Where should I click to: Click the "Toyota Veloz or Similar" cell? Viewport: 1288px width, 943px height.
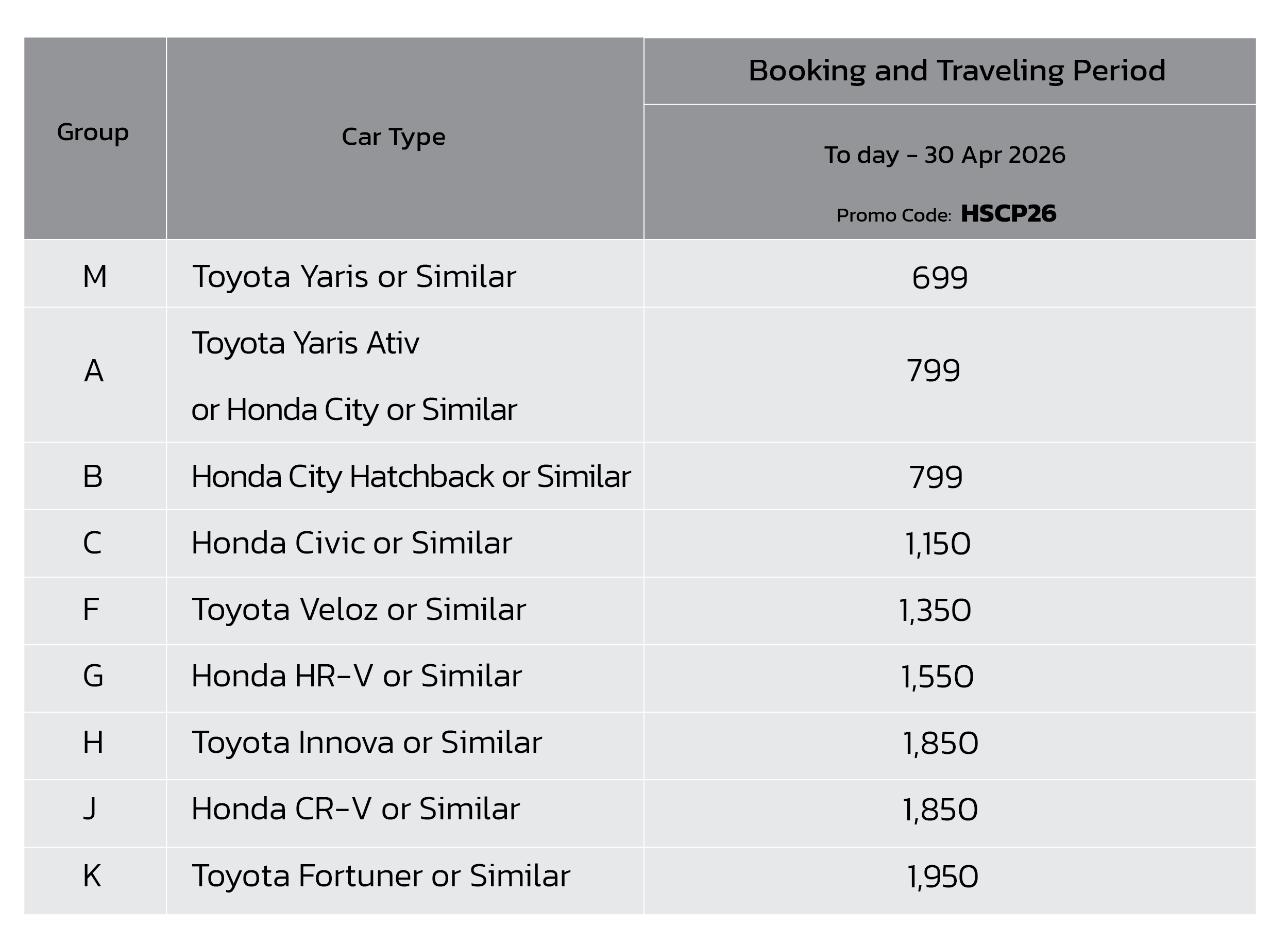coord(359,610)
